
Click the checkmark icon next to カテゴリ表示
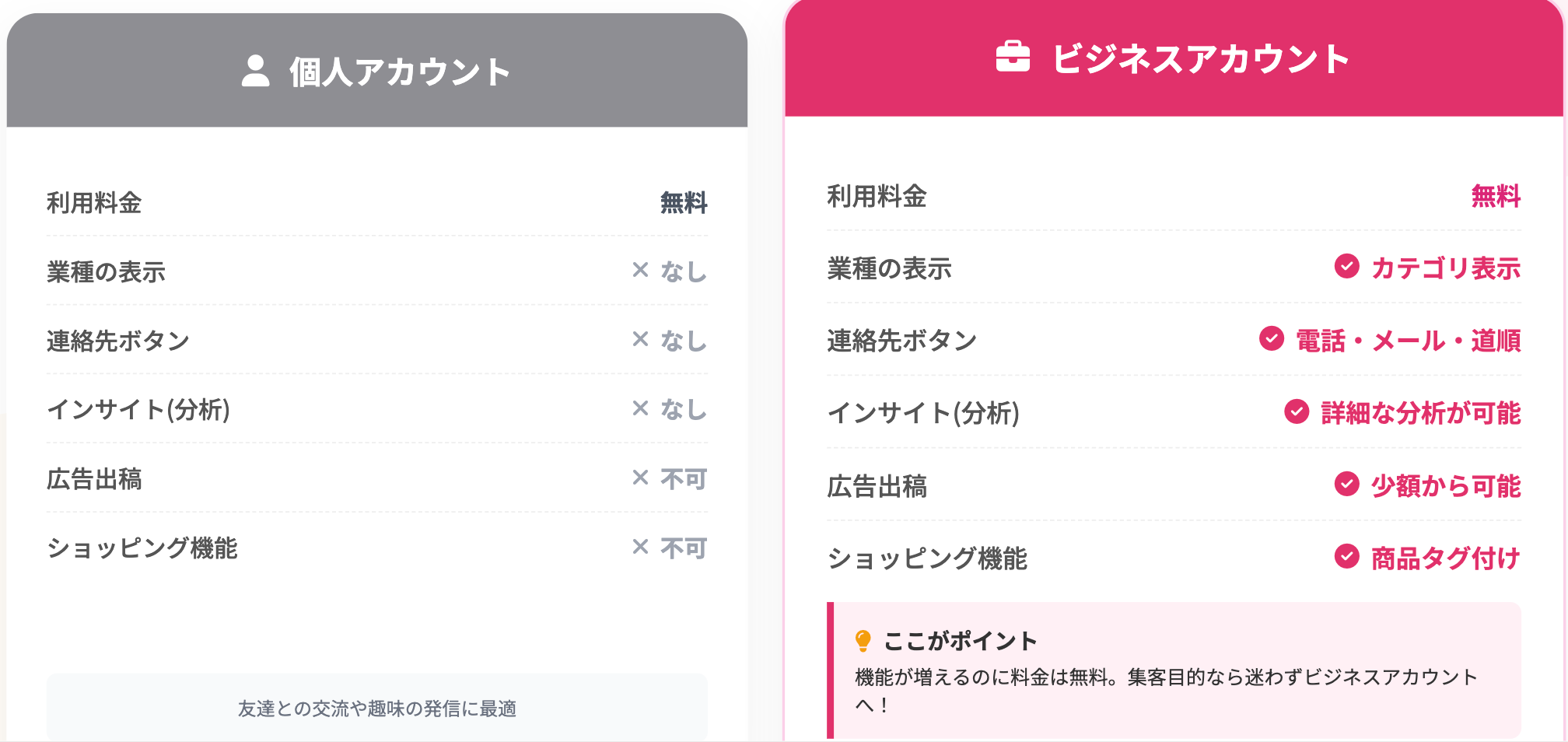[1346, 267]
